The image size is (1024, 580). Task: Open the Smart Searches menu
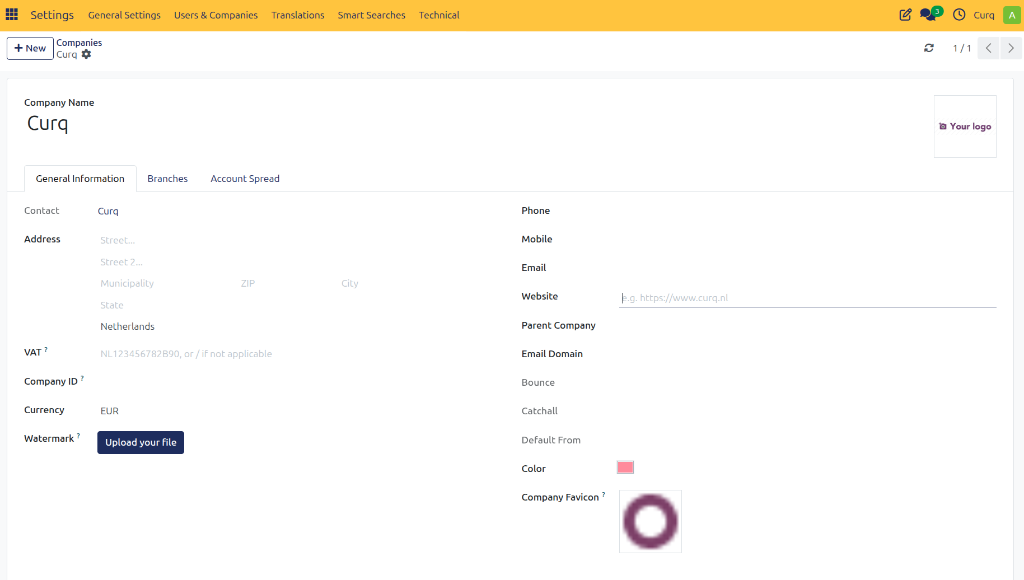[x=372, y=15]
